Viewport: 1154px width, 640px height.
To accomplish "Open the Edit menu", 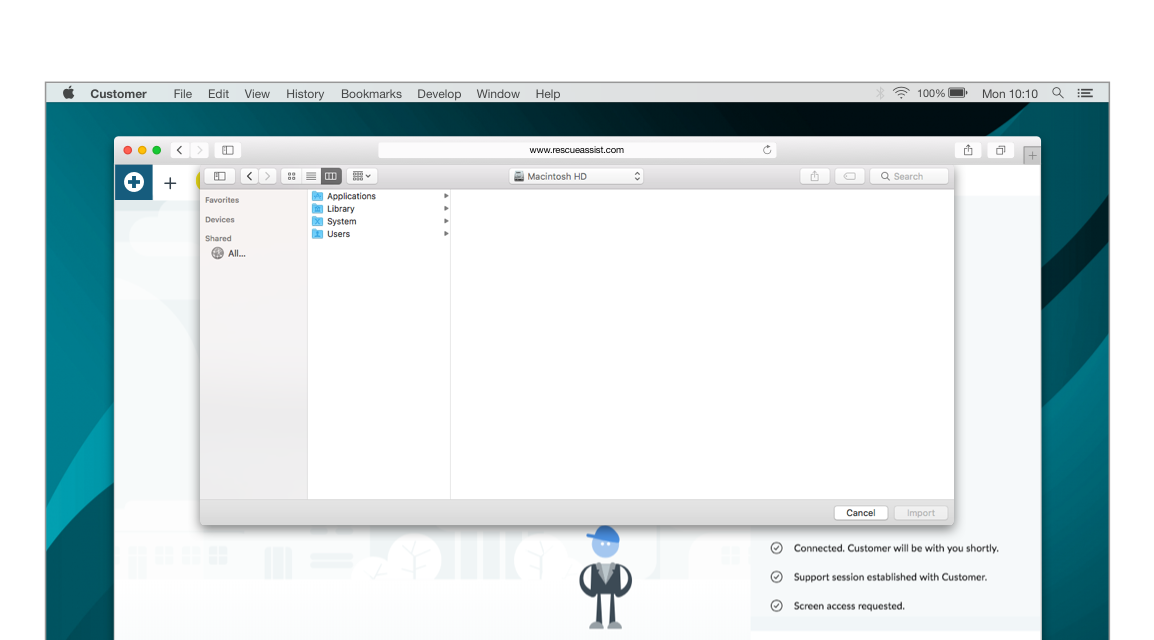I will (218, 93).
